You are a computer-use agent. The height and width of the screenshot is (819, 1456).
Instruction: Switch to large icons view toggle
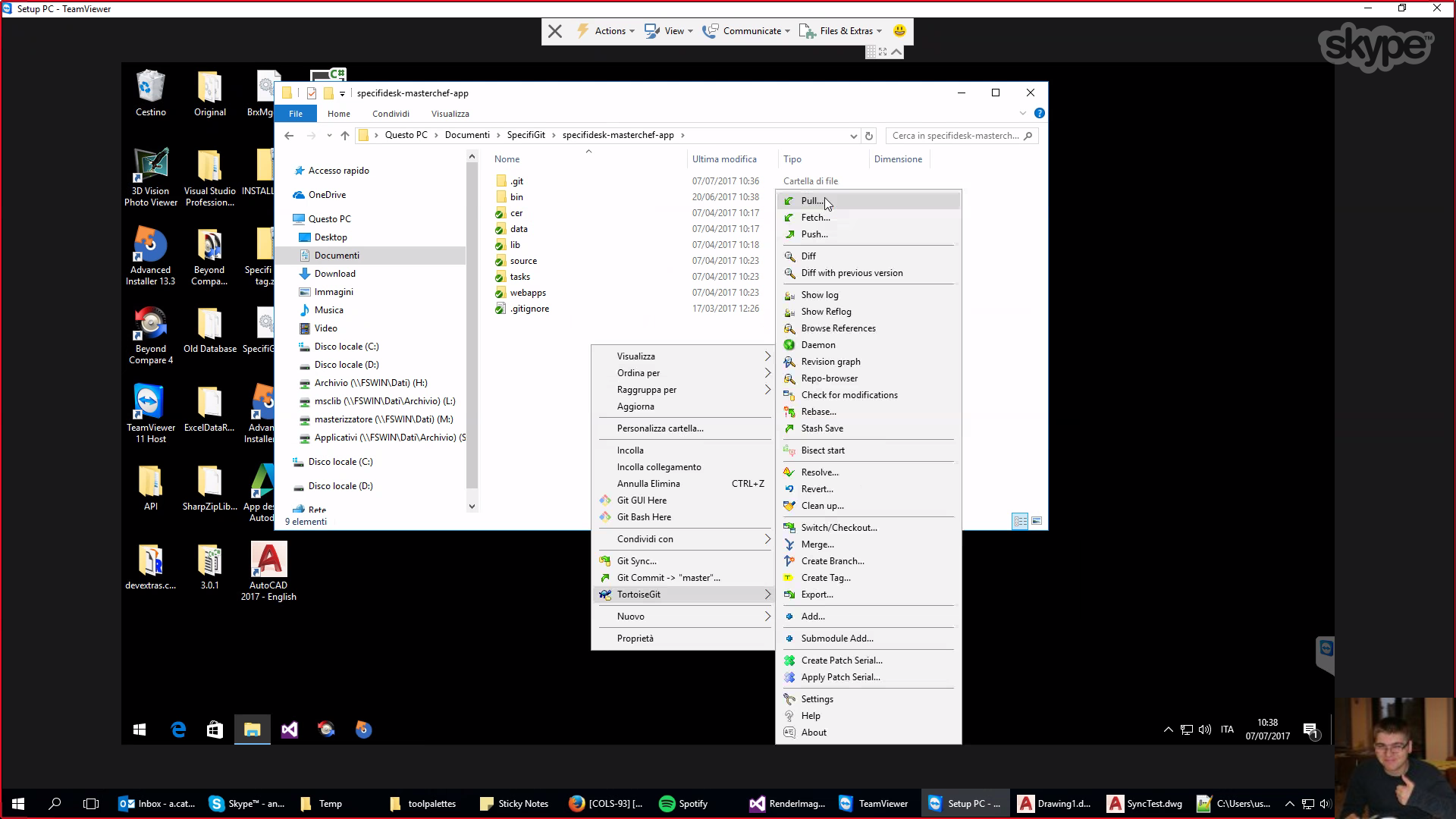pyautogui.click(x=1037, y=521)
